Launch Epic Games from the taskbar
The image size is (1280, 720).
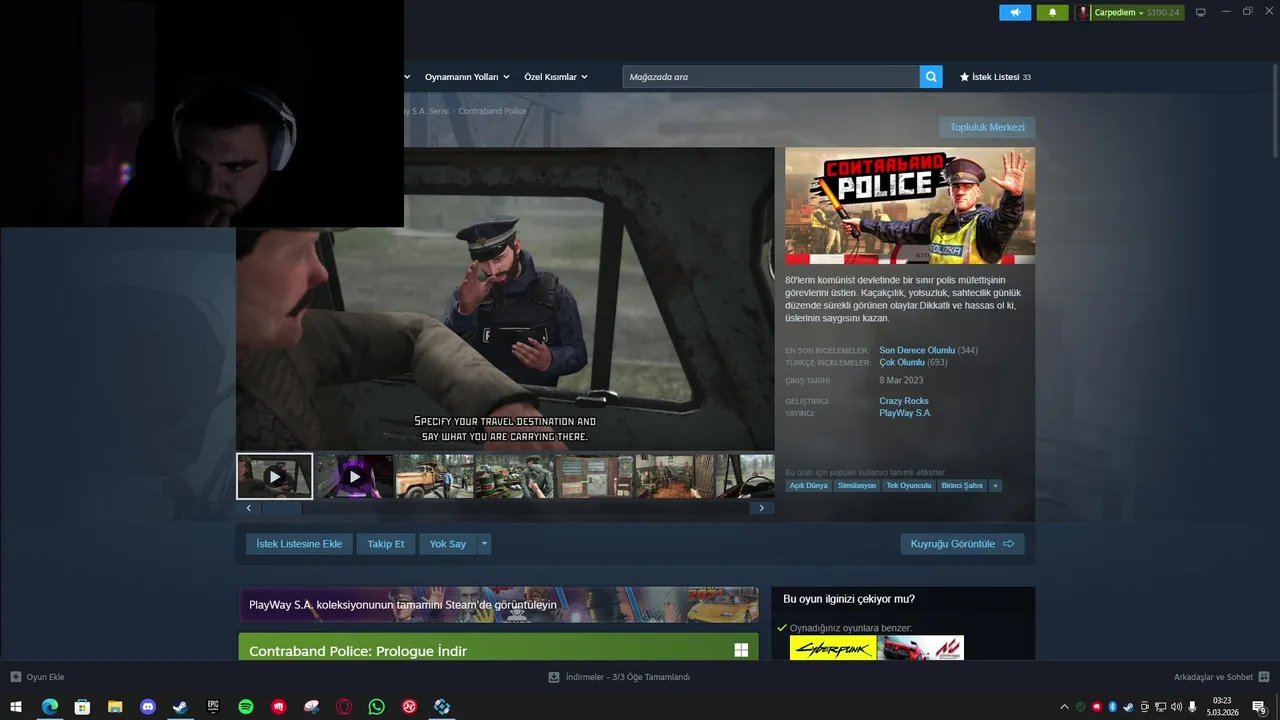point(213,707)
